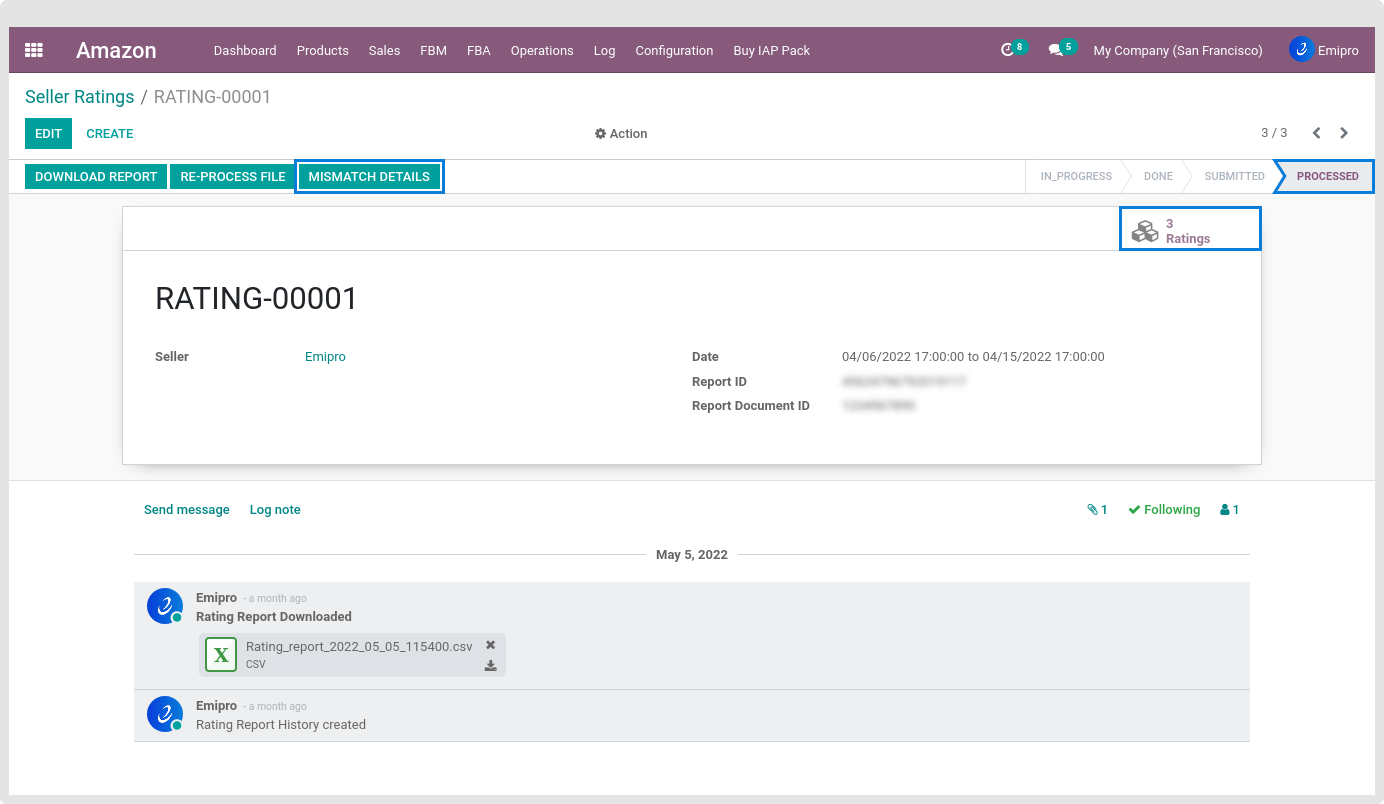
Task: Delete the attached CSV with X icon
Action: coord(490,646)
